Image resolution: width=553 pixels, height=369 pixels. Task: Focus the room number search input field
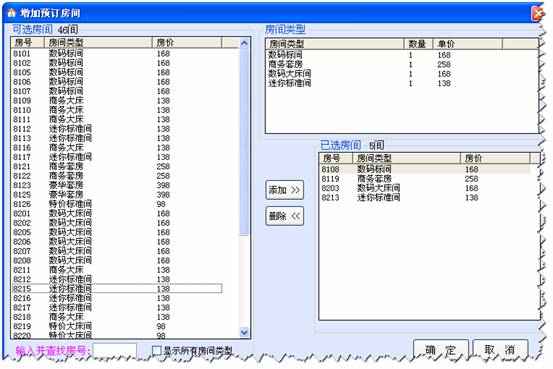click(x=115, y=351)
